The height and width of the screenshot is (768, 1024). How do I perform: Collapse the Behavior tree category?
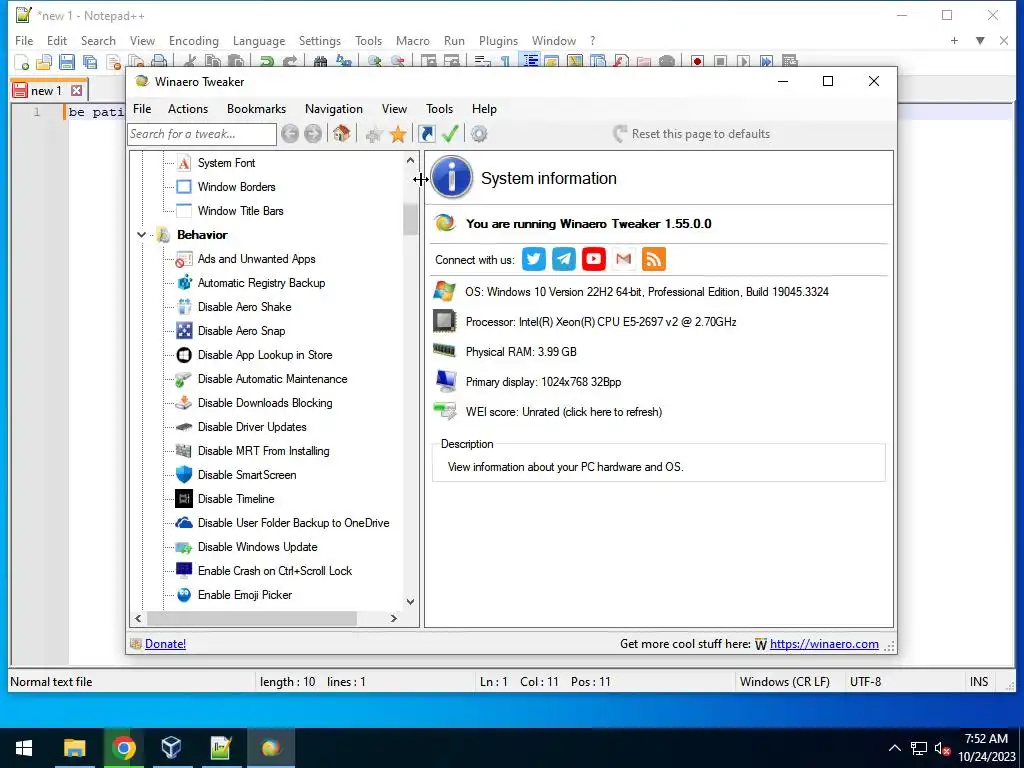click(141, 234)
